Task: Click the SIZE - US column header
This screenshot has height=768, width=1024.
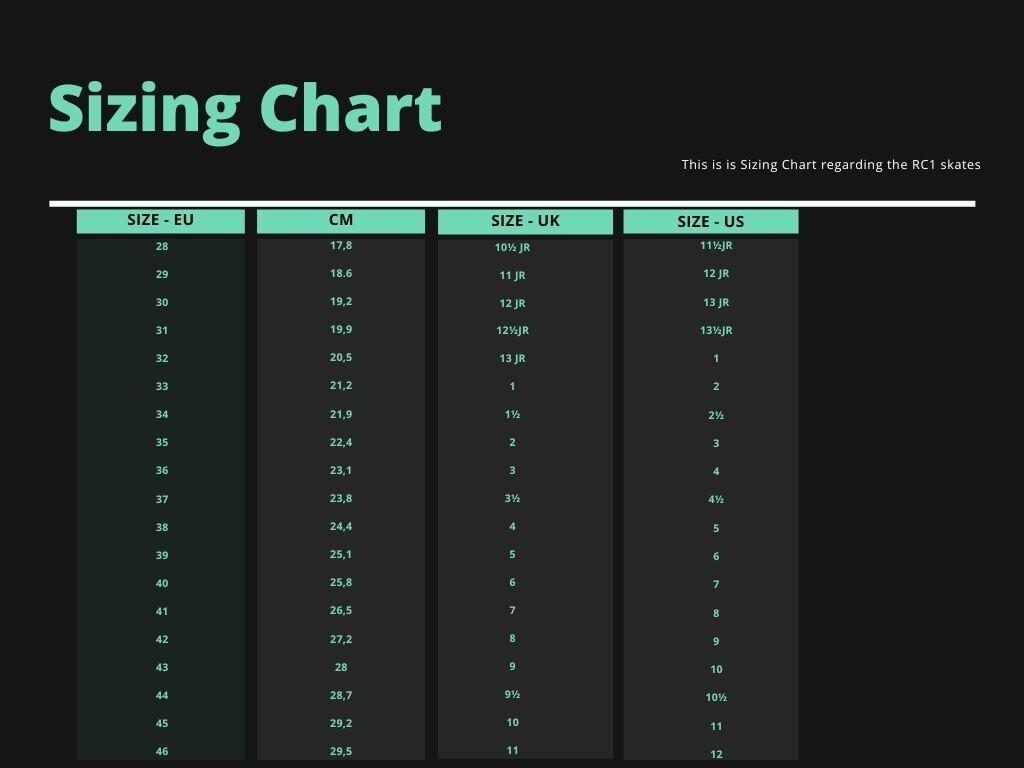Action: (x=710, y=222)
